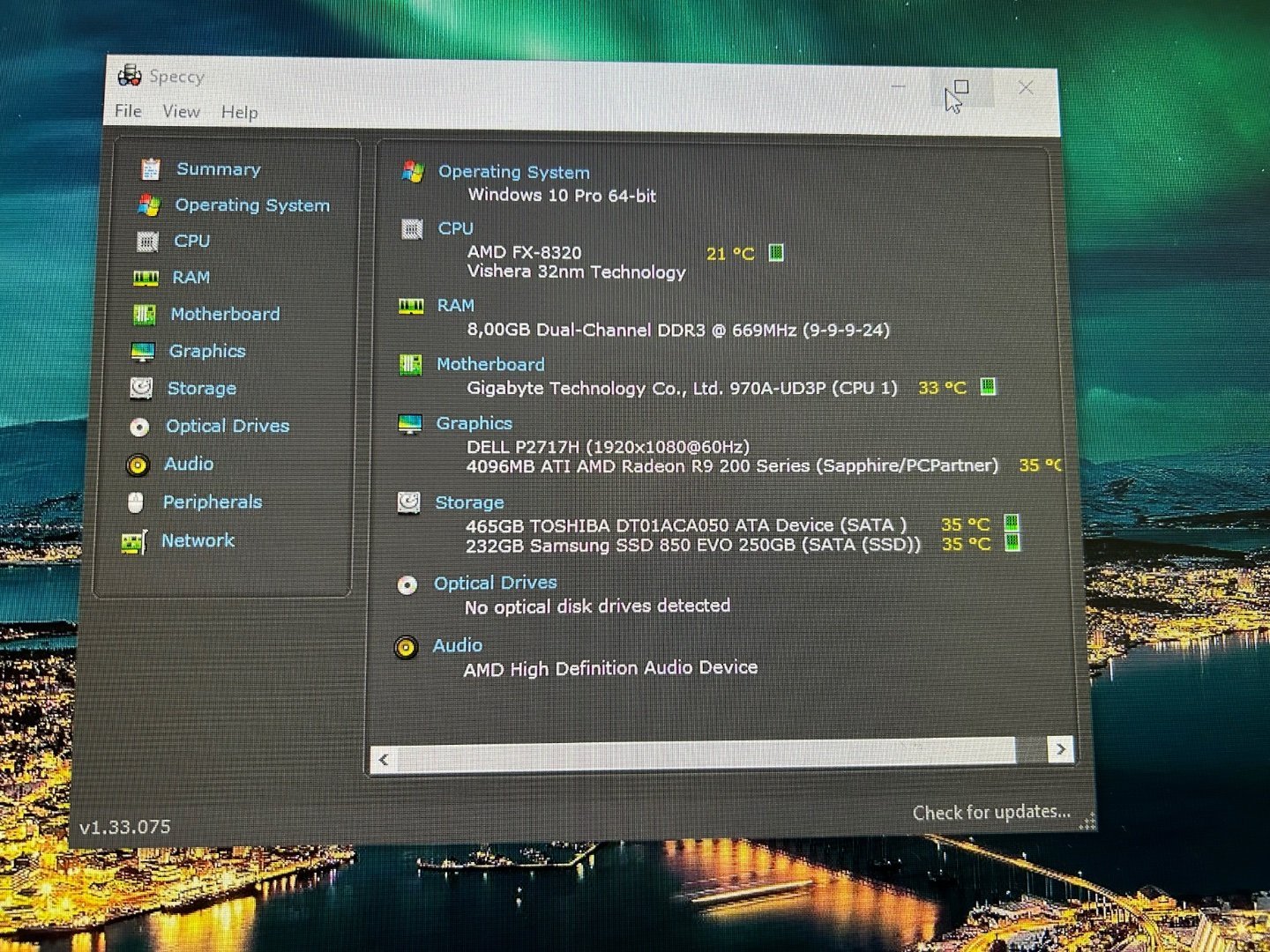Click the Optical Drives disc icon in summary pane
Viewport: 1270px width, 952px height.
(x=407, y=584)
